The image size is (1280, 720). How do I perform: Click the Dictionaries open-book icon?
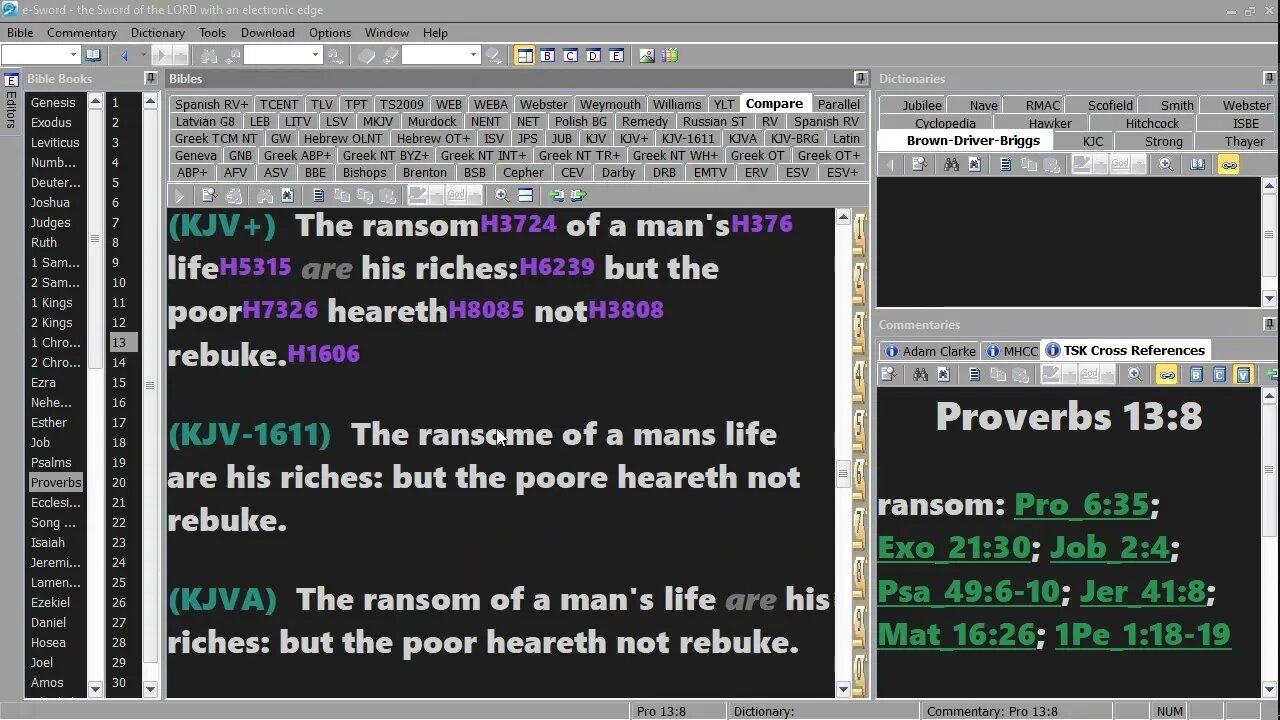click(1198, 165)
